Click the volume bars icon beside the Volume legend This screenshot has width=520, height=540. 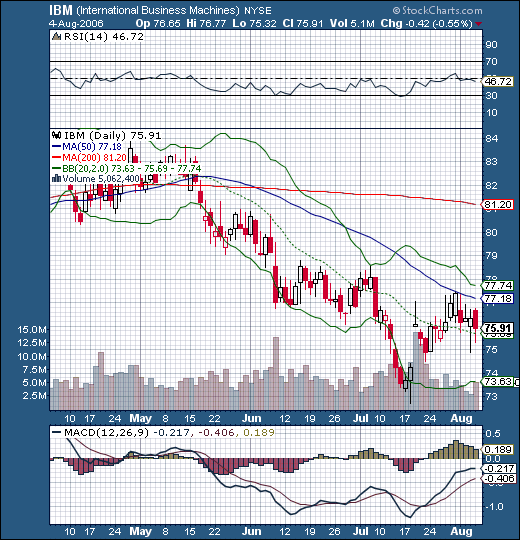click(56, 178)
